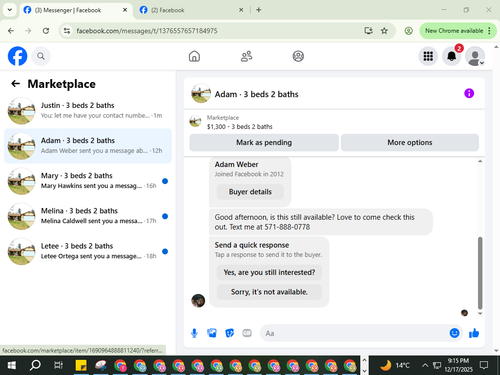Open Mary 3 beds 2 baths conversation
This screenshot has height=375, width=500.
coord(88,181)
